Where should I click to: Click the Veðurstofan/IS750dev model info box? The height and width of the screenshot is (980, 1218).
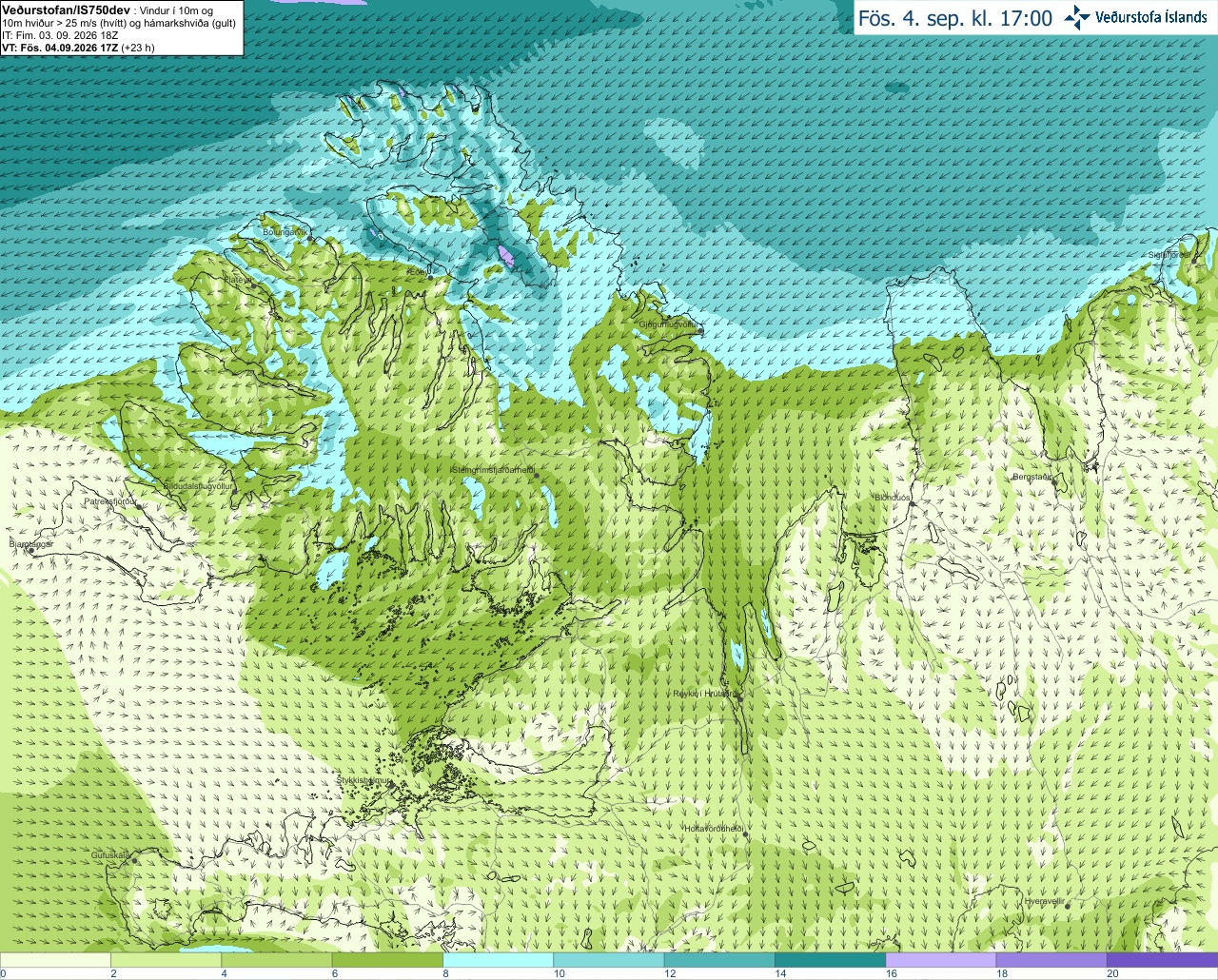pos(122,28)
